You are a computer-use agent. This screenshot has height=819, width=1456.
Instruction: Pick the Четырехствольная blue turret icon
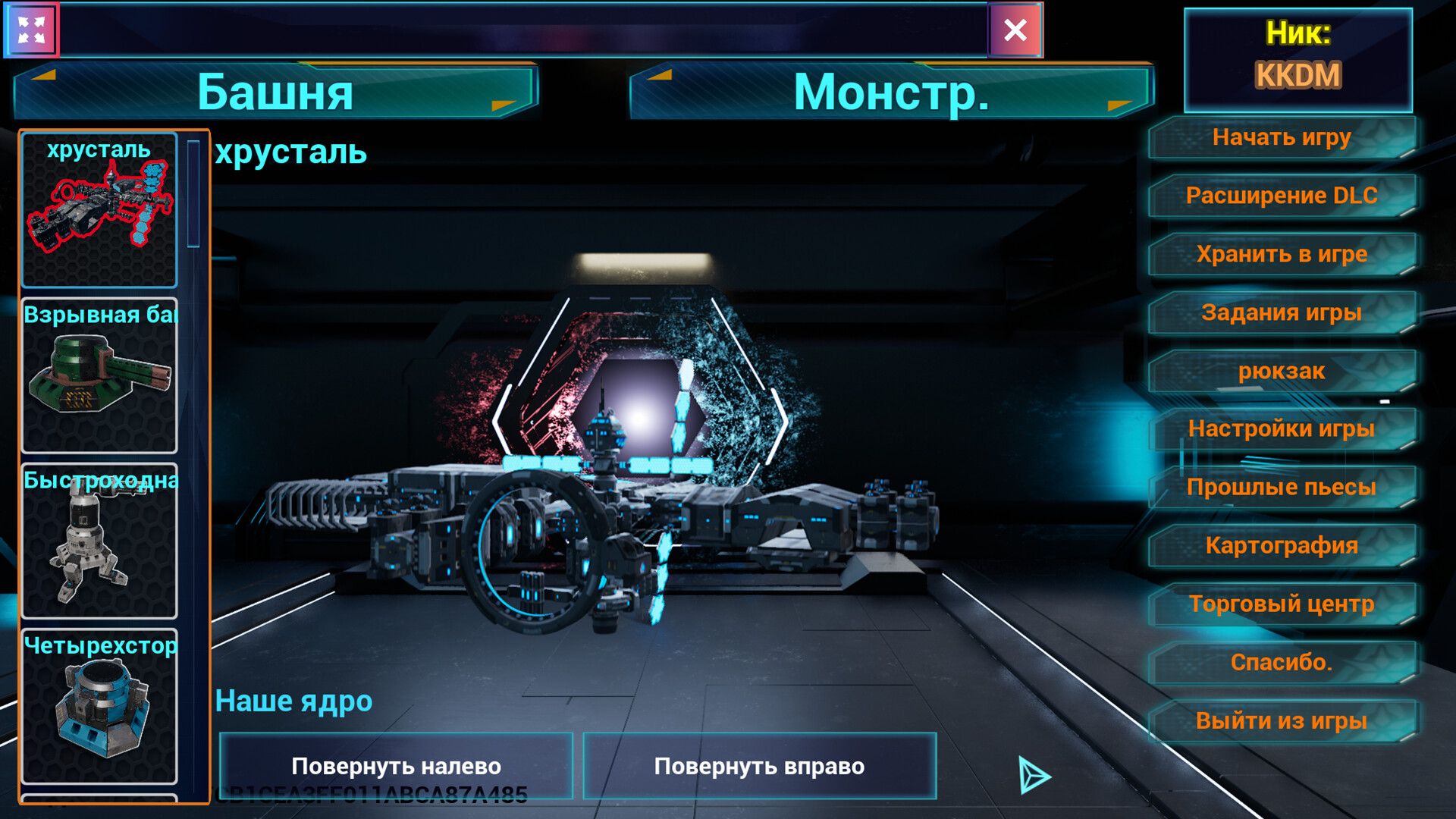click(99, 706)
